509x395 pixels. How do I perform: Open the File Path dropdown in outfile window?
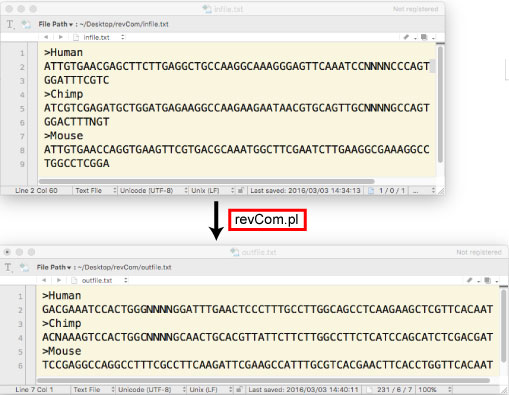(54, 267)
